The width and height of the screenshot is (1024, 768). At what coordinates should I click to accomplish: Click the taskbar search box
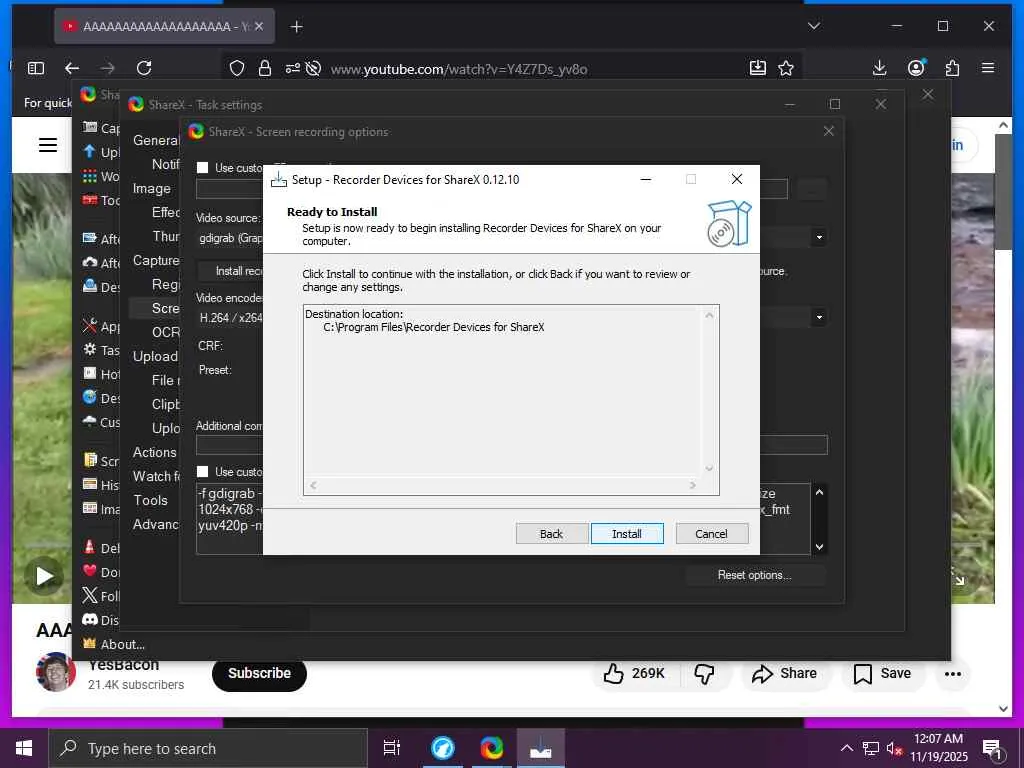208,748
